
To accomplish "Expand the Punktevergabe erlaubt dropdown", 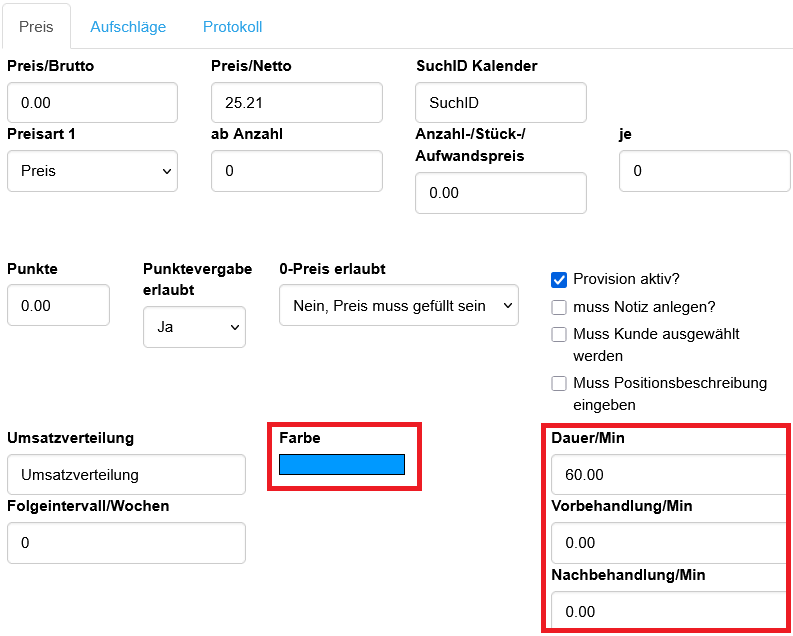I will pyautogui.click(x=194, y=327).
